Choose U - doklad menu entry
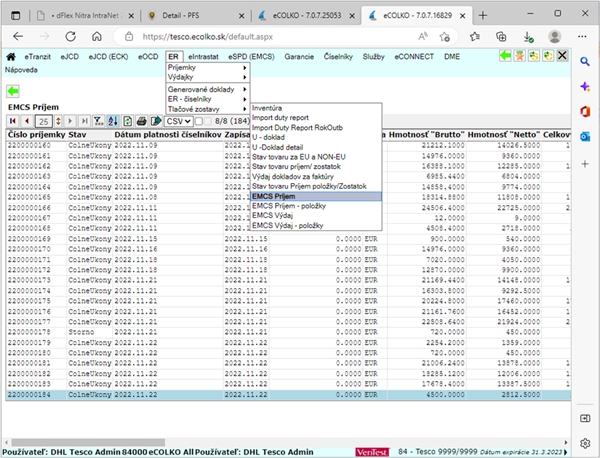The width and height of the screenshot is (600, 458). pyautogui.click(x=316, y=137)
